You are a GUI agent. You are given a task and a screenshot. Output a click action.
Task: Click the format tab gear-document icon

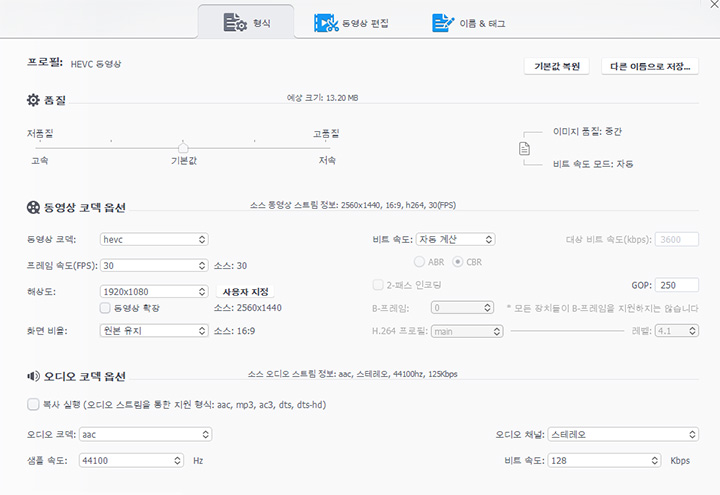pyautogui.click(x=235, y=22)
